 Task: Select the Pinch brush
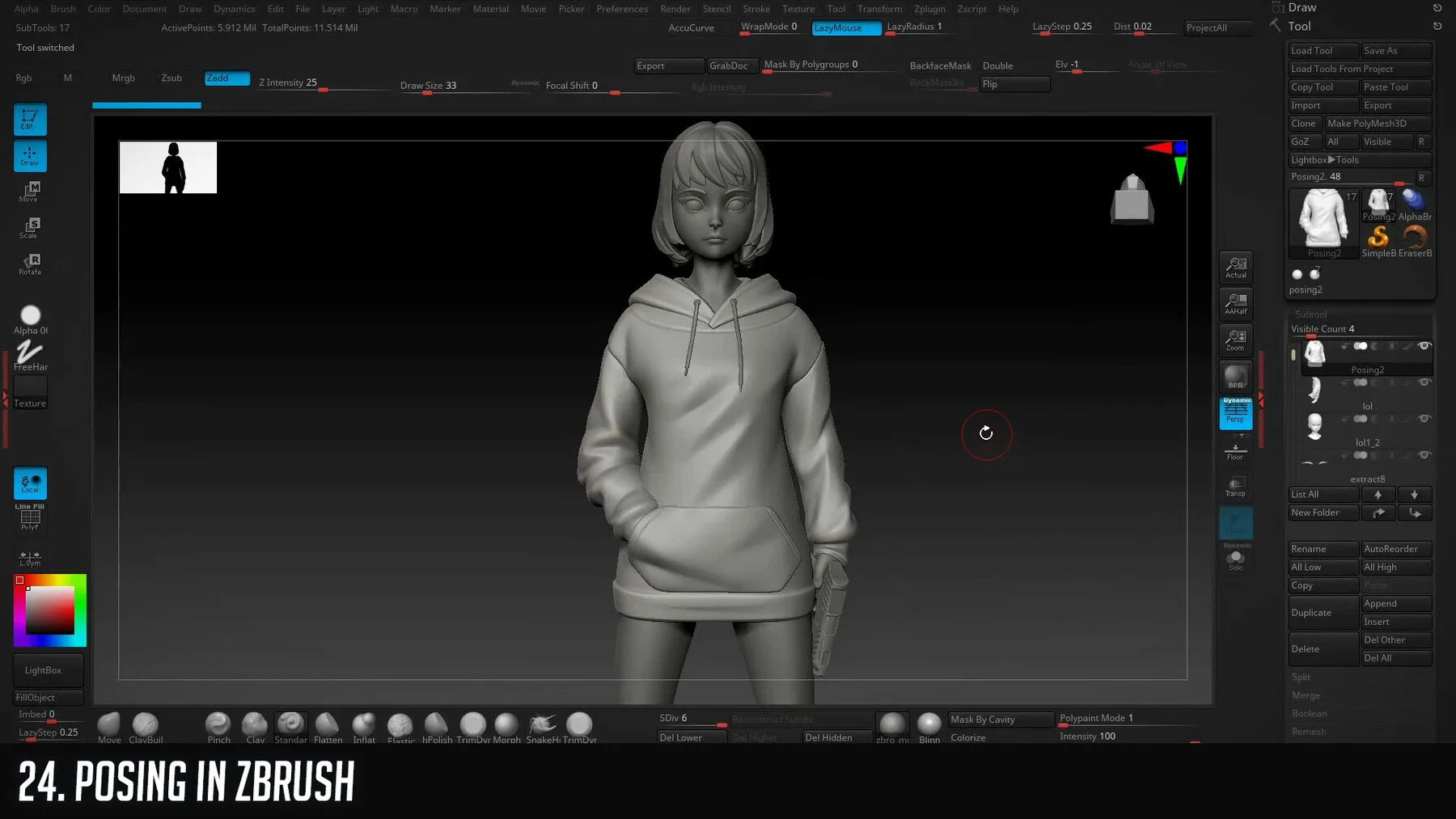pyautogui.click(x=218, y=728)
